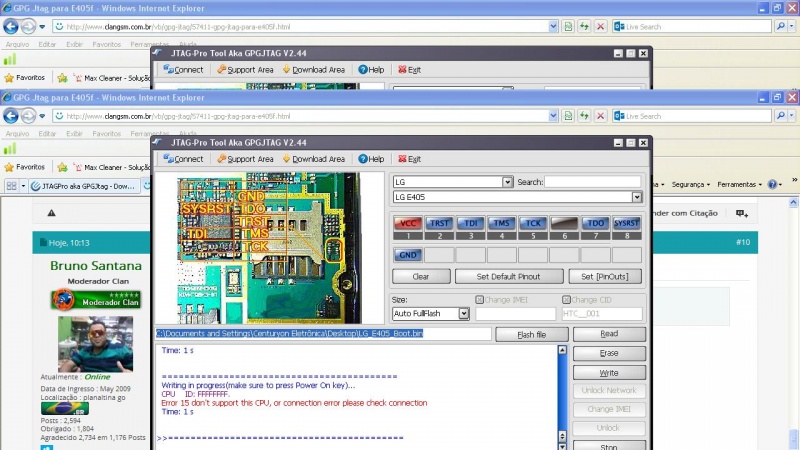Image resolution: width=800 pixels, height=450 pixels.
Task: Open the Auto FullFlash size dropdown
Action: [x=463, y=314]
